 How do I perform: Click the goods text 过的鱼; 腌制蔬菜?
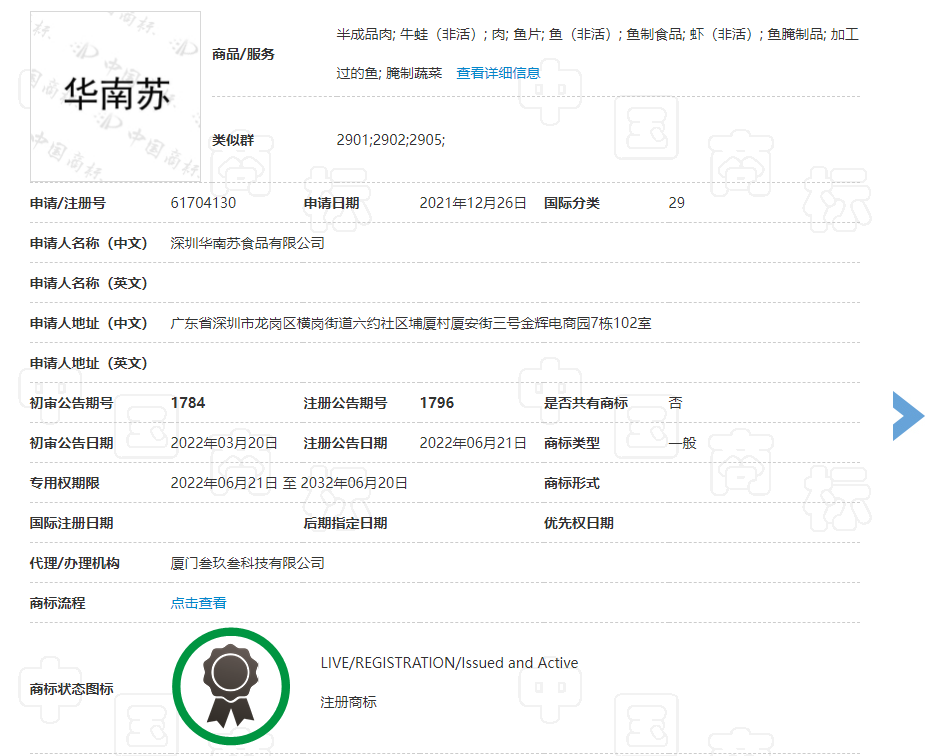pos(389,73)
